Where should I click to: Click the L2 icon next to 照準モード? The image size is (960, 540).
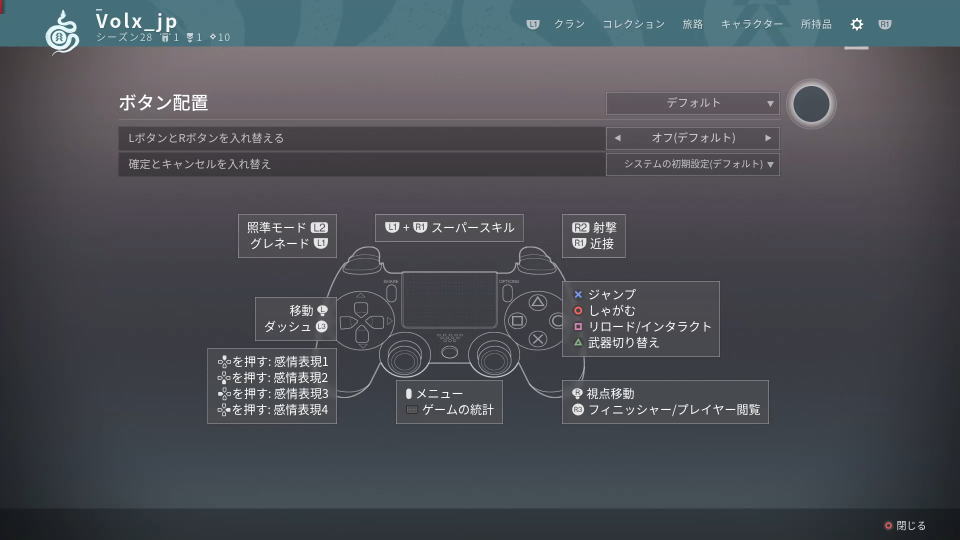320,228
